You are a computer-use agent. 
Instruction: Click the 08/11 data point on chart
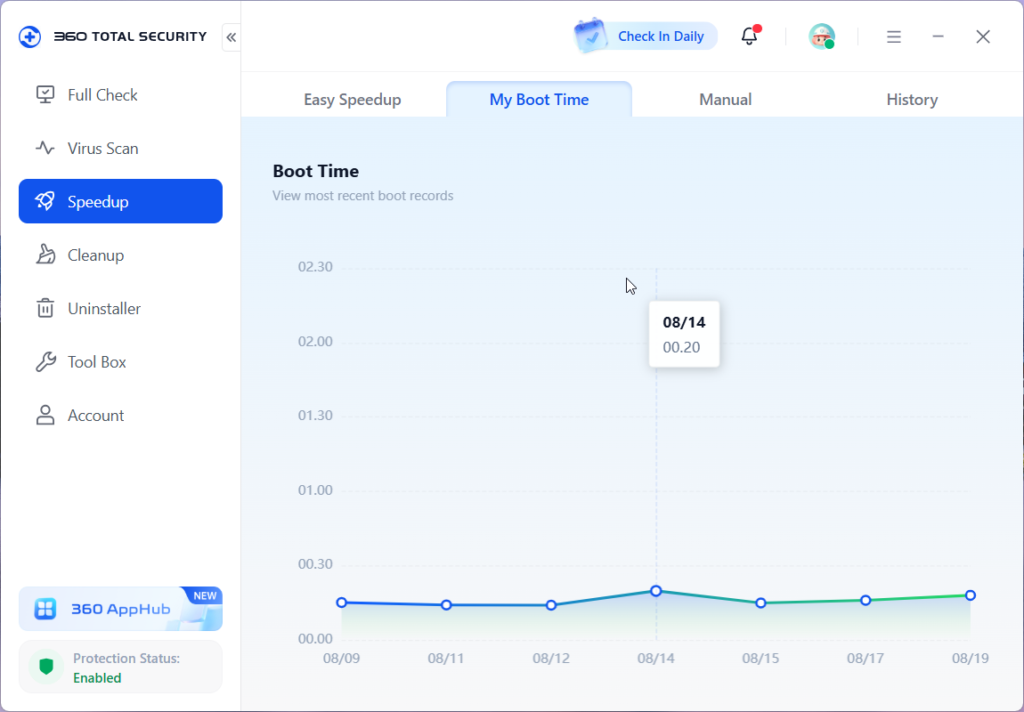point(446,605)
